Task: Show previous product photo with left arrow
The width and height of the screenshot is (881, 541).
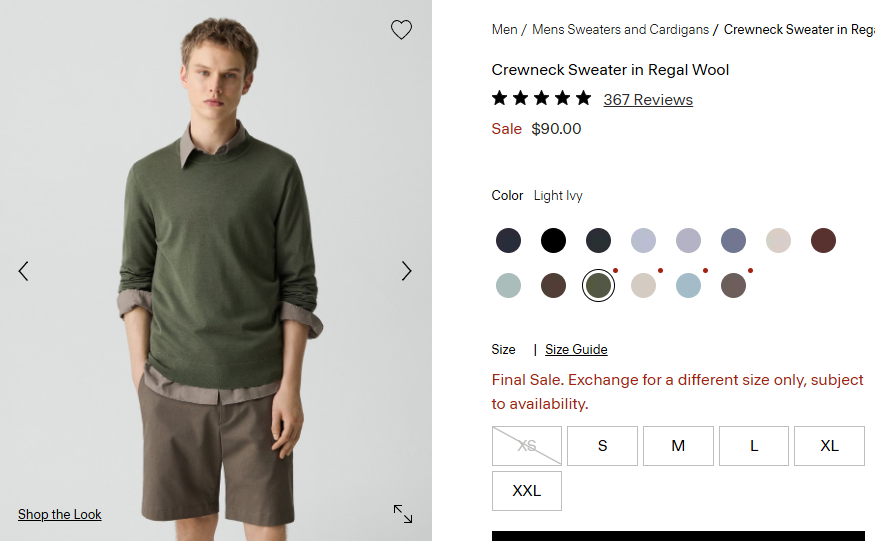Action: tap(23, 271)
